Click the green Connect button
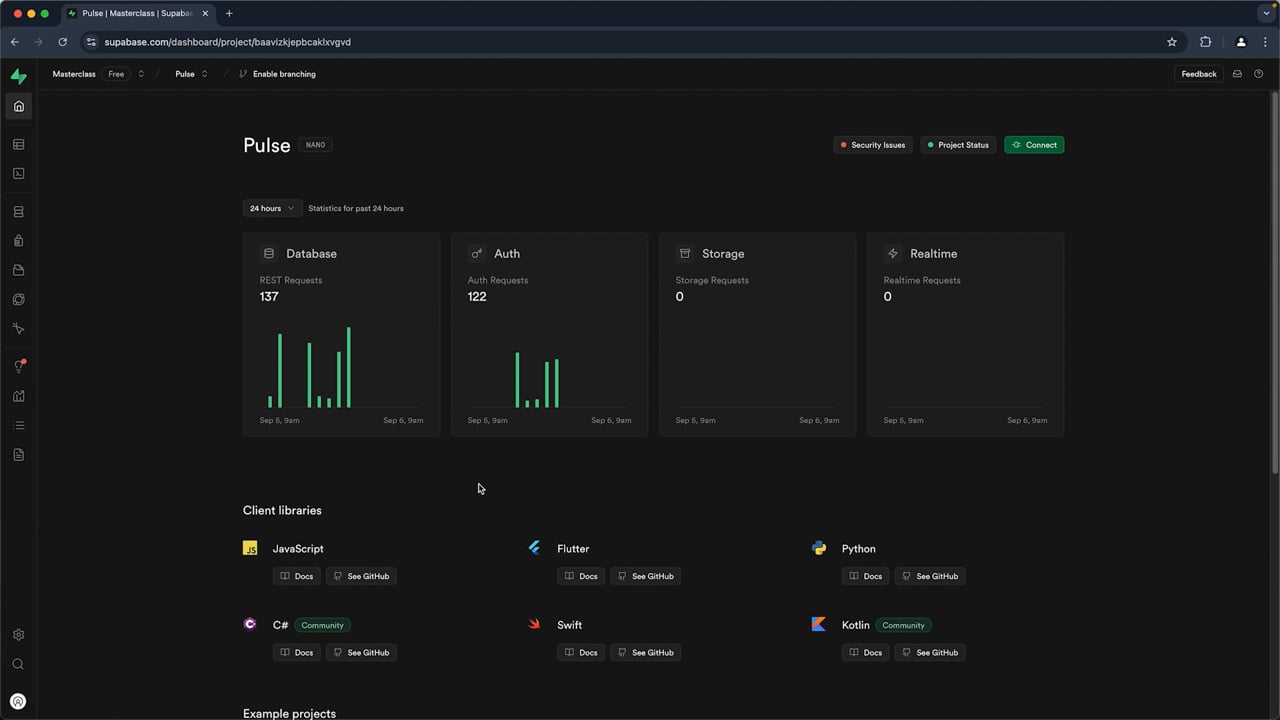 1034,145
